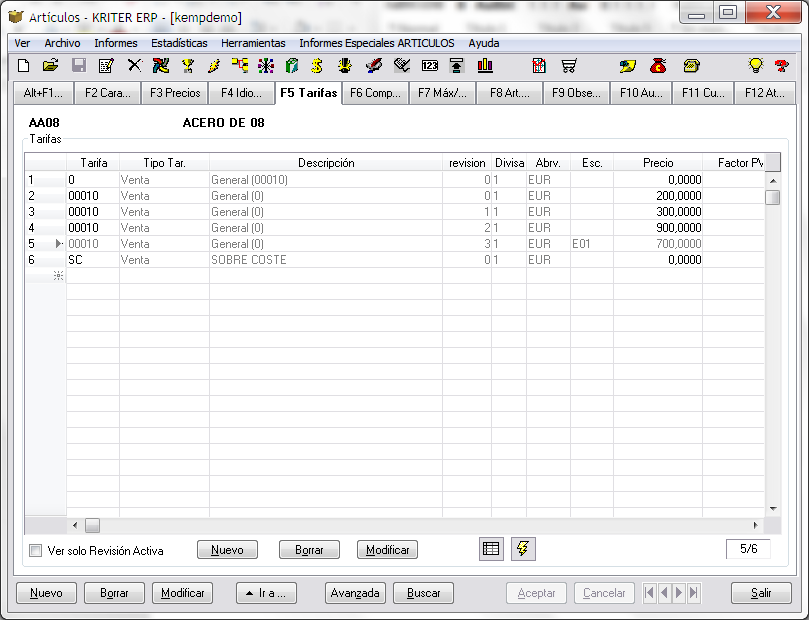
Task: Click the floppy disk Save icon
Action: click(x=79, y=66)
